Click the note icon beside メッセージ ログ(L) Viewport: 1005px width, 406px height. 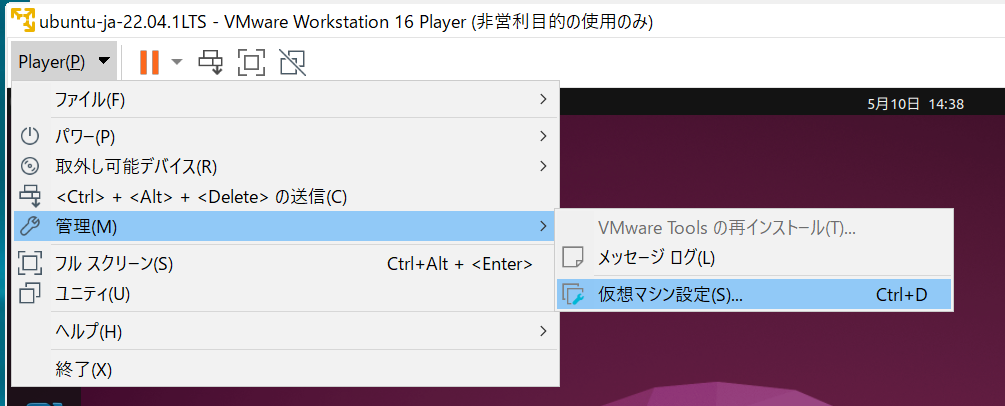point(573,258)
